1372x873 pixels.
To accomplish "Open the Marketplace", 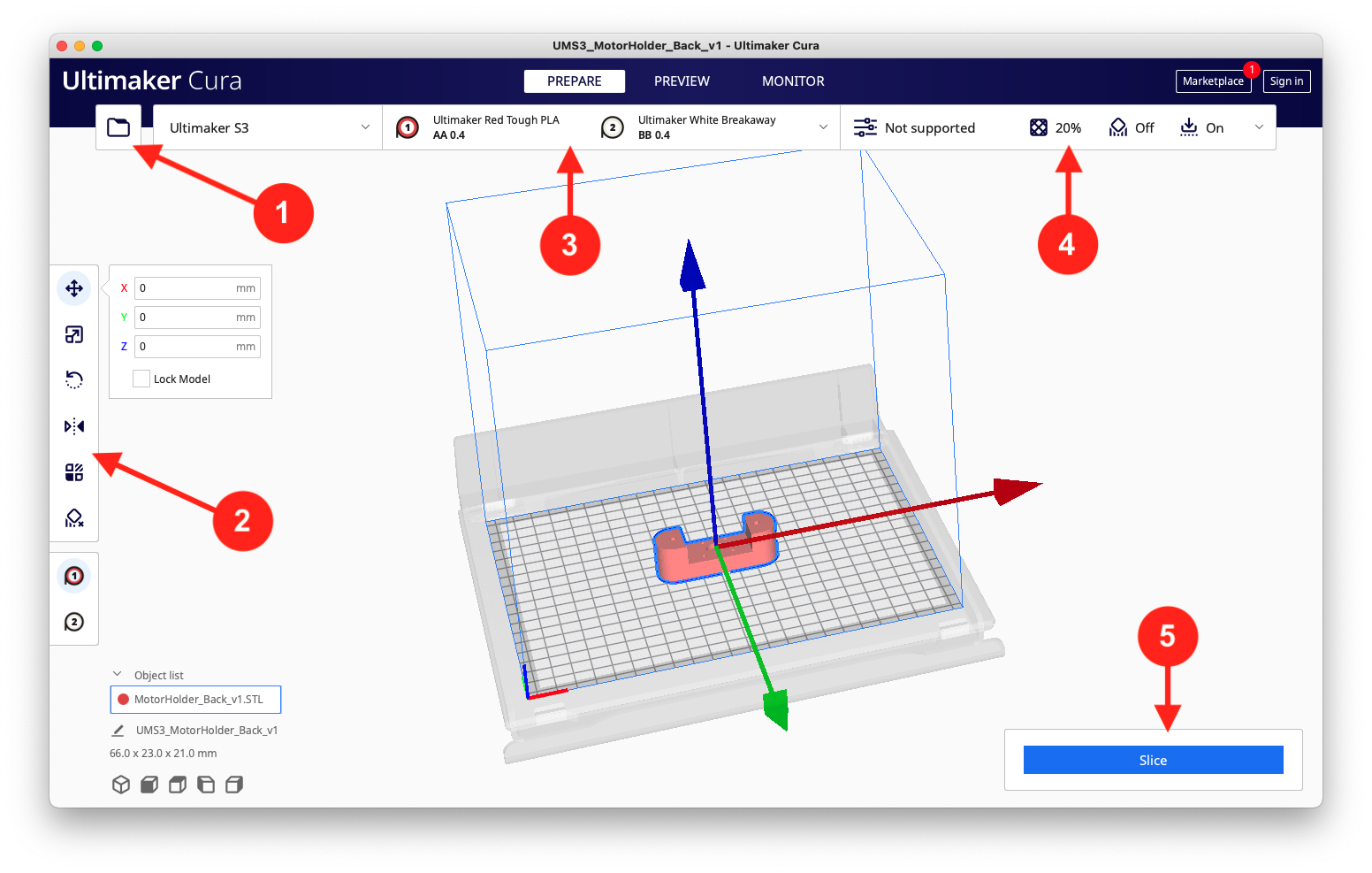I will [1213, 80].
